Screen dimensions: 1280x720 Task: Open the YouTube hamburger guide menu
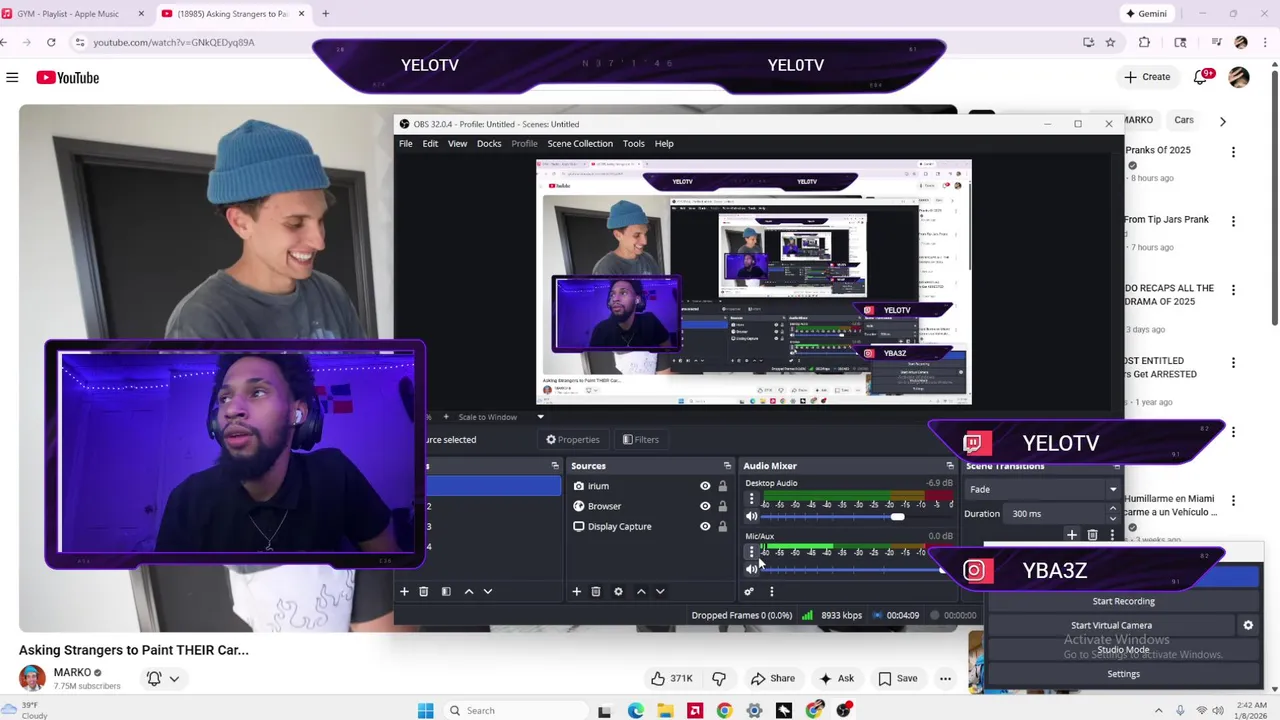(12, 77)
